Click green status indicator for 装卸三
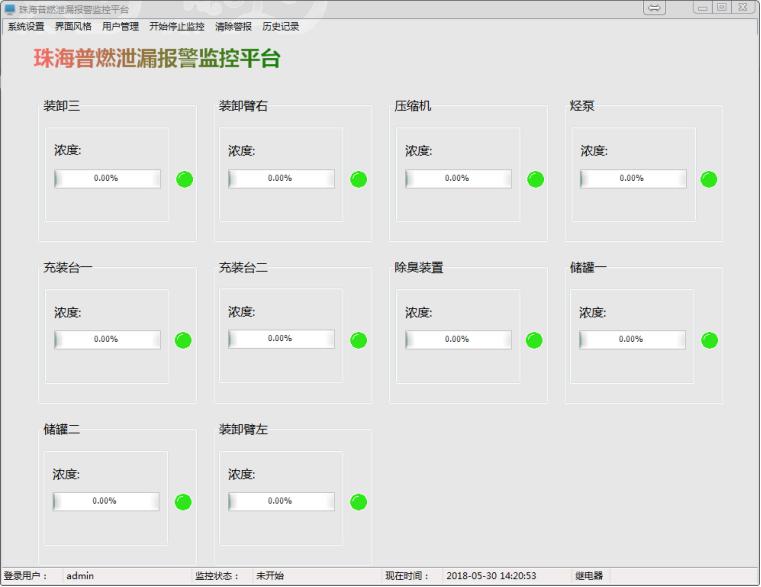 click(x=184, y=179)
